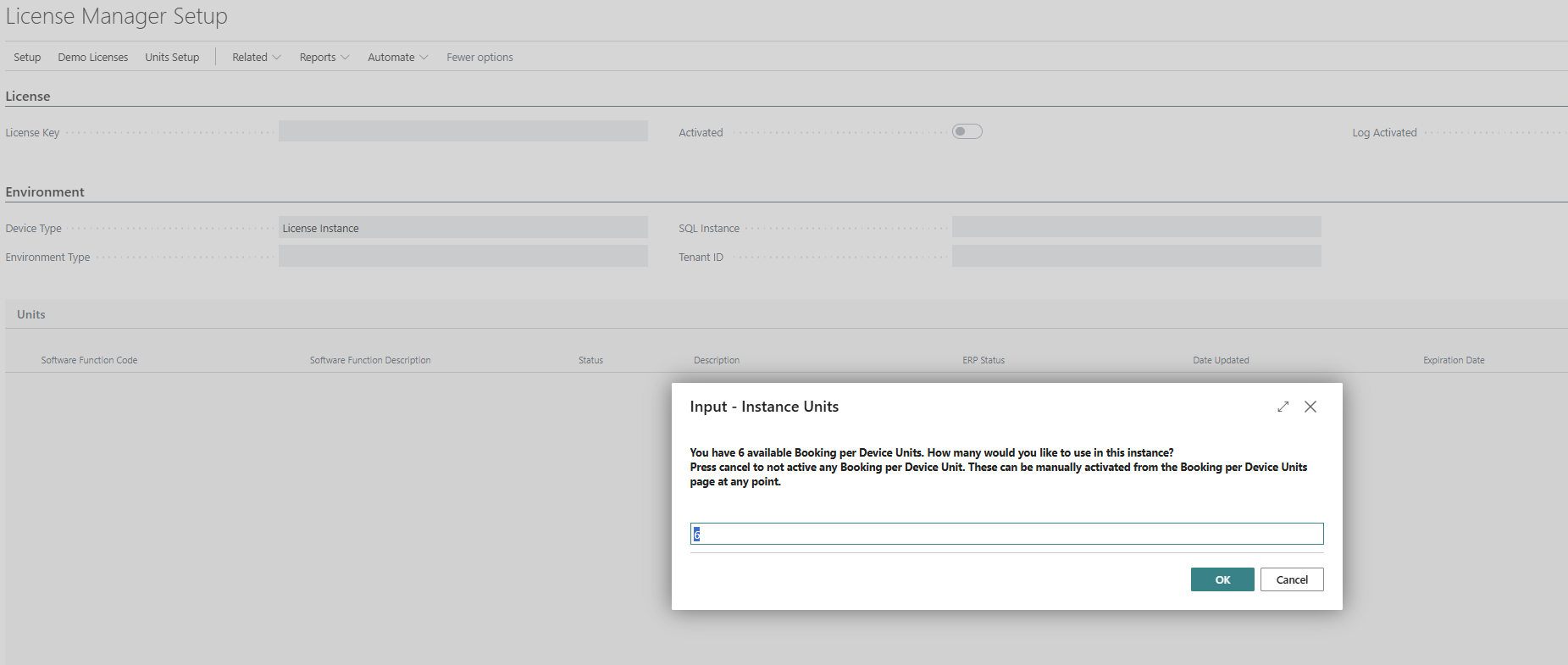The height and width of the screenshot is (665, 1568).
Task: Sort by Software Function Code column
Action: pyautogui.click(x=89, y=360)
